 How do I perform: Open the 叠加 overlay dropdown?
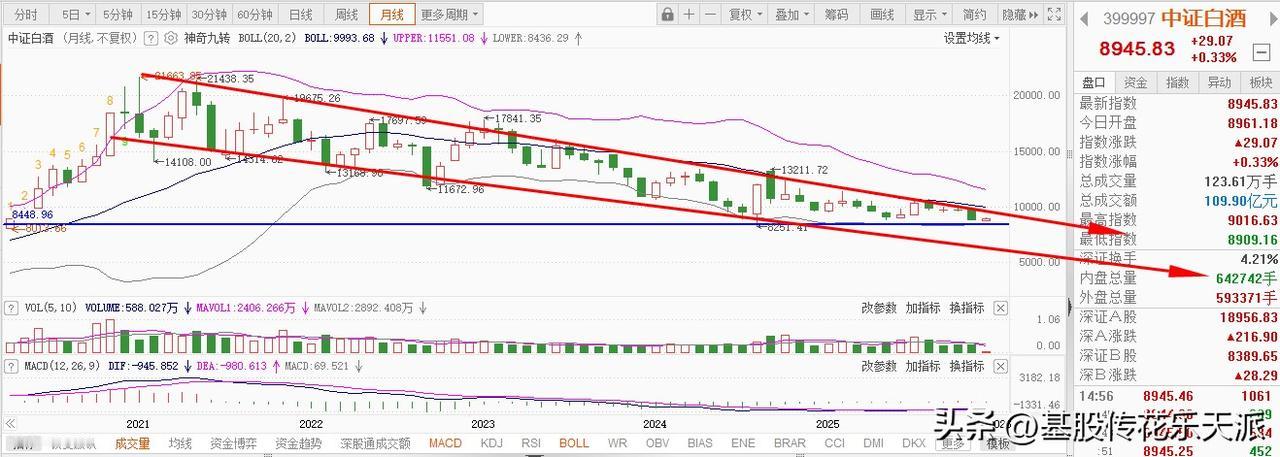(793, 14)
